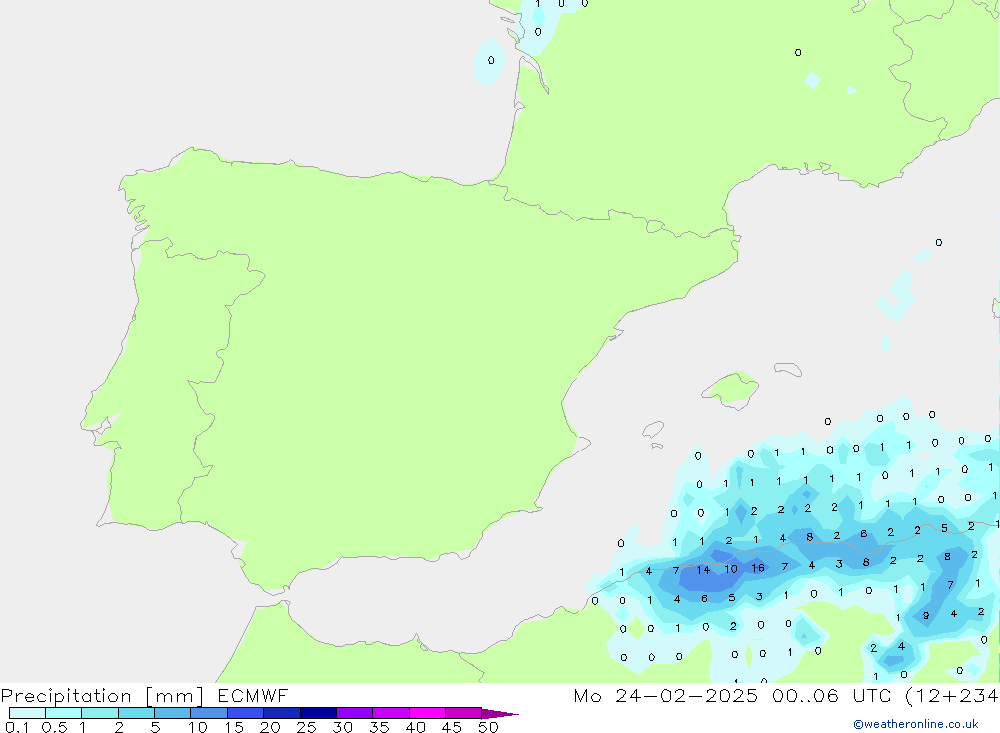Click the 20–25 mm dark blue swatch
The height and width of the screenshot is (733, 1000).
click(x=282, y=713)
